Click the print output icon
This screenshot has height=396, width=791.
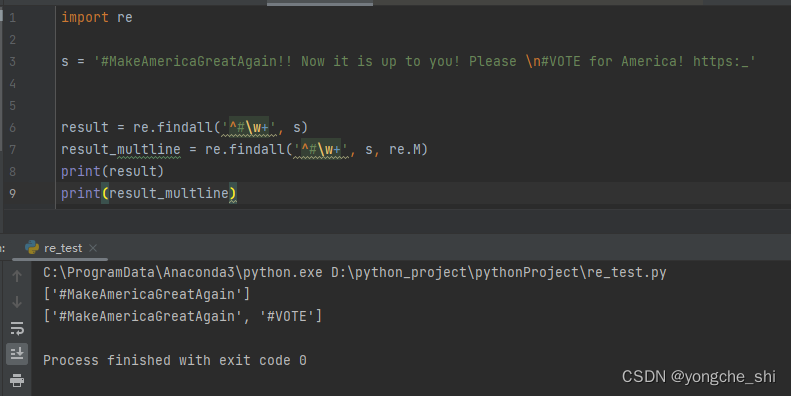(x=17, y=380)
